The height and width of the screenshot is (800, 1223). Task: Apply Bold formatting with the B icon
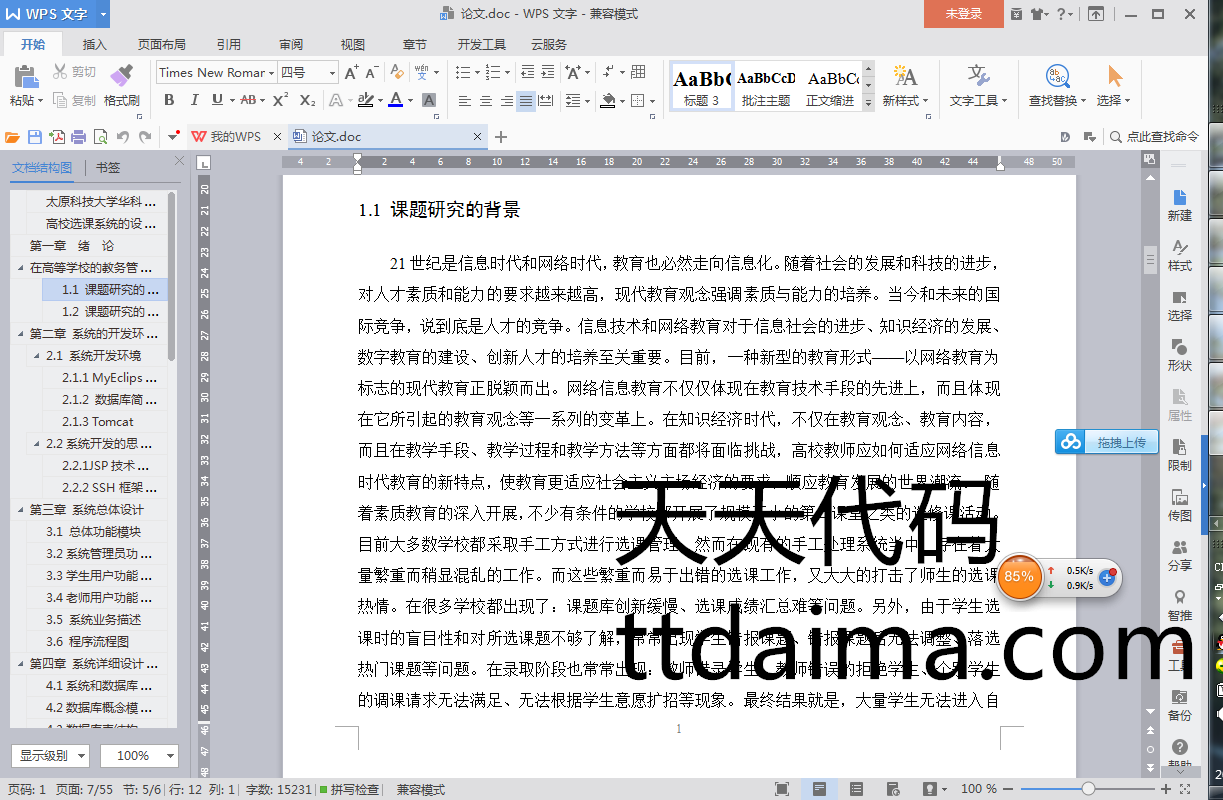169,100
